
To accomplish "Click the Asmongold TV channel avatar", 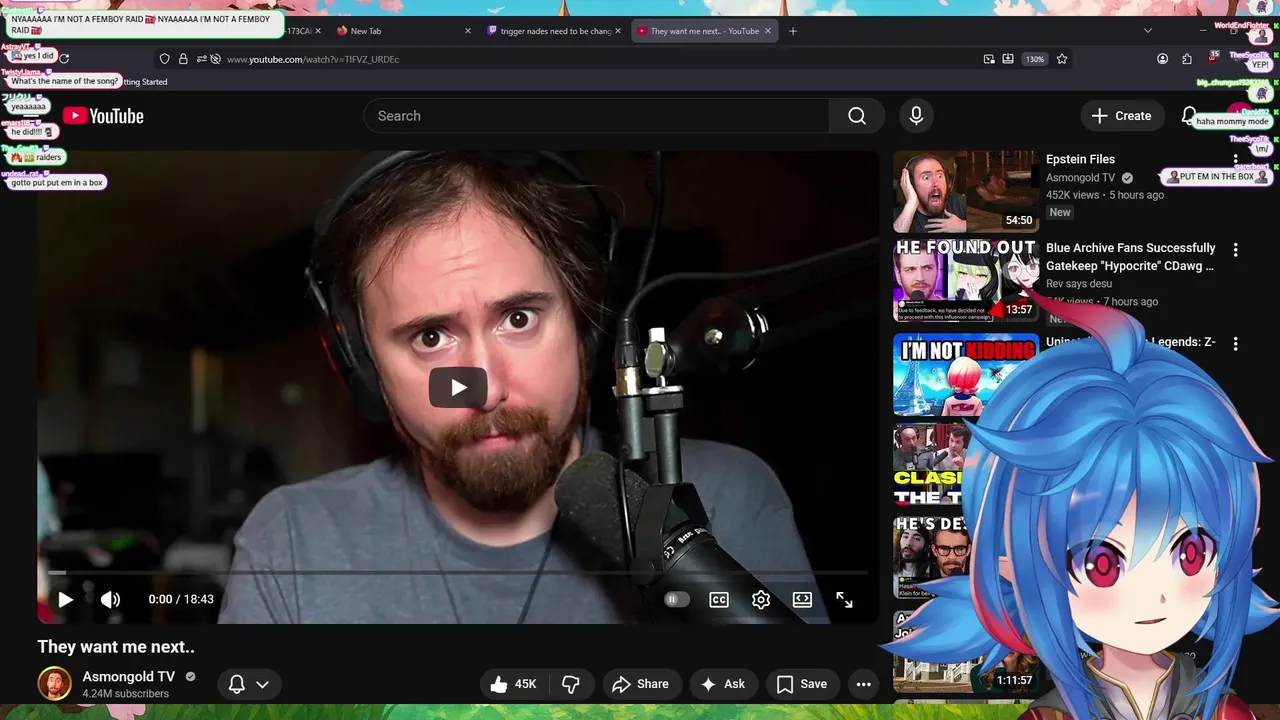I will 55,684.
